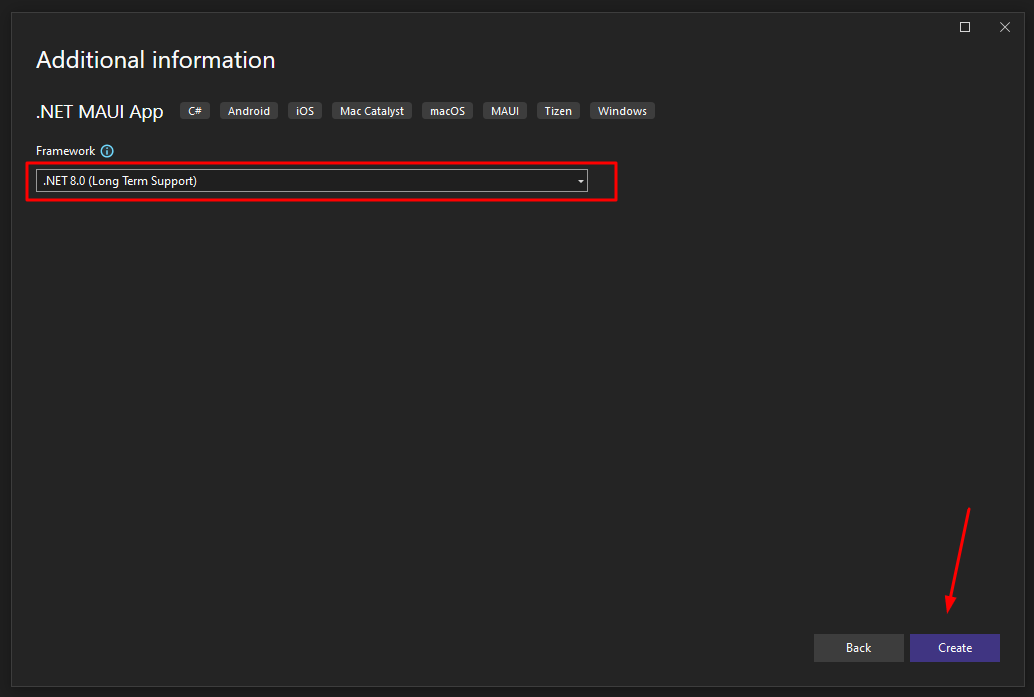Click the Tizen tag
The height and width of the screenshot is (697, 1034).
click(558, 111)
